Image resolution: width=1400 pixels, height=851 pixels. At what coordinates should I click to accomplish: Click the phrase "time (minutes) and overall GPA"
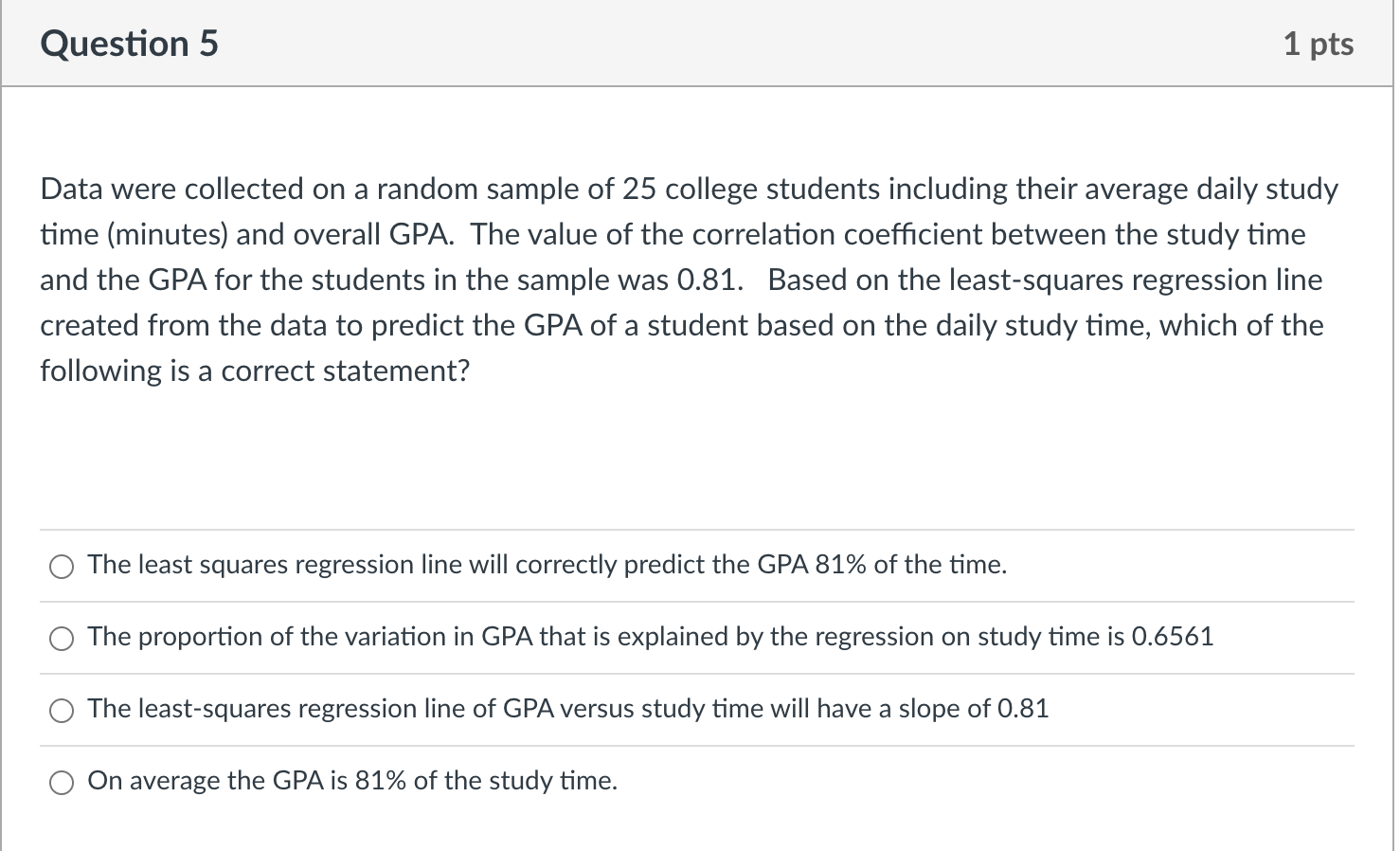(244, 235)
